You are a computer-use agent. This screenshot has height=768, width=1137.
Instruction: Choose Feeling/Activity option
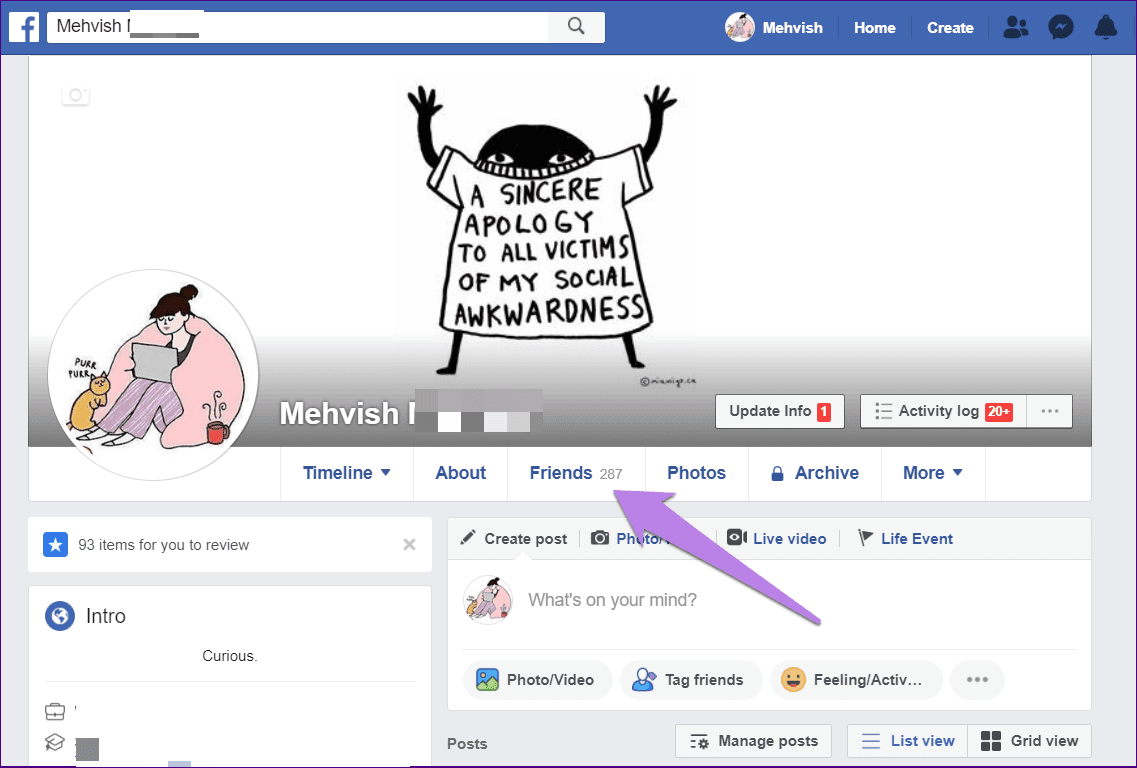[x=856, y=680]
